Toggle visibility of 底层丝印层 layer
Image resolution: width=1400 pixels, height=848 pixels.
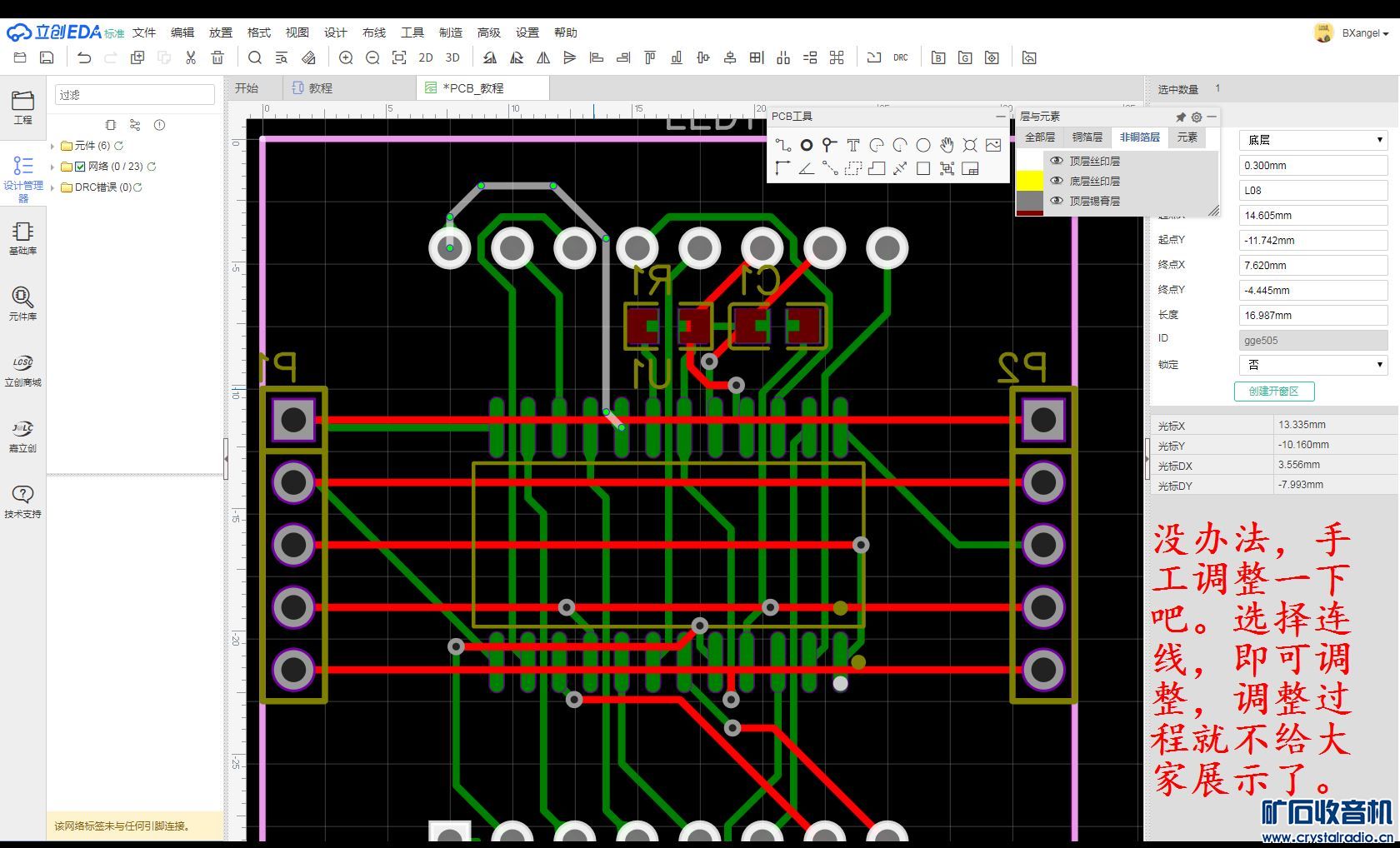pos(1057,181)
